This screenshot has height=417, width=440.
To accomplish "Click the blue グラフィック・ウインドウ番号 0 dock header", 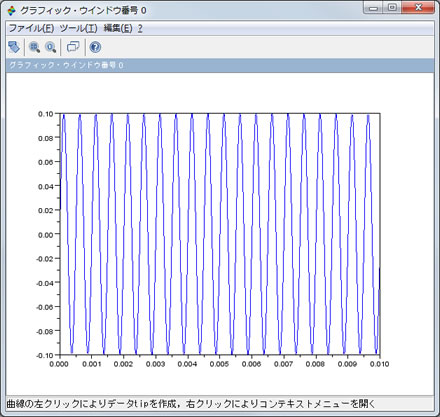I will tap(220, 65).
